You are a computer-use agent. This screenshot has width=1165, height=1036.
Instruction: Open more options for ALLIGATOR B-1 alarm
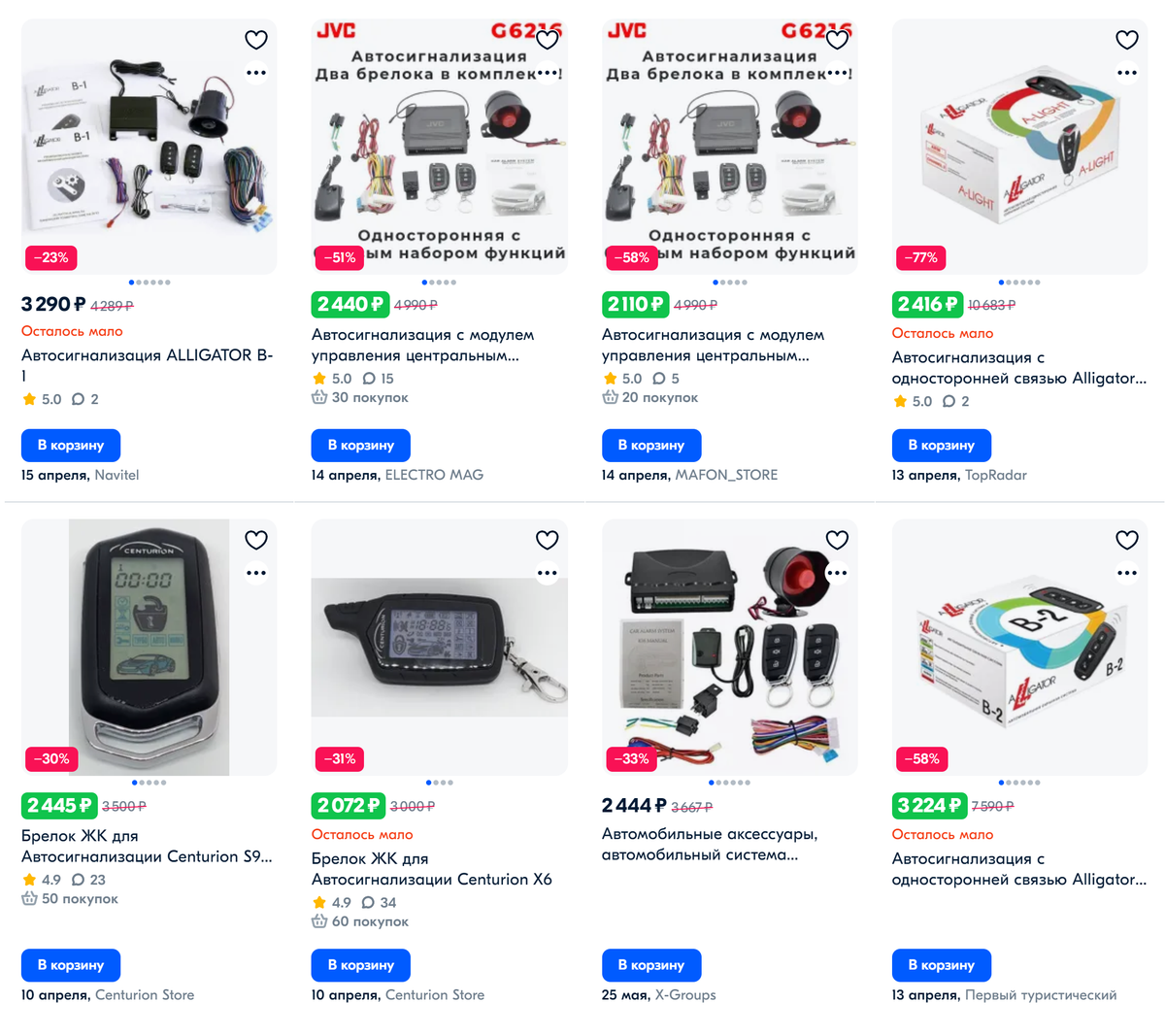256,73
